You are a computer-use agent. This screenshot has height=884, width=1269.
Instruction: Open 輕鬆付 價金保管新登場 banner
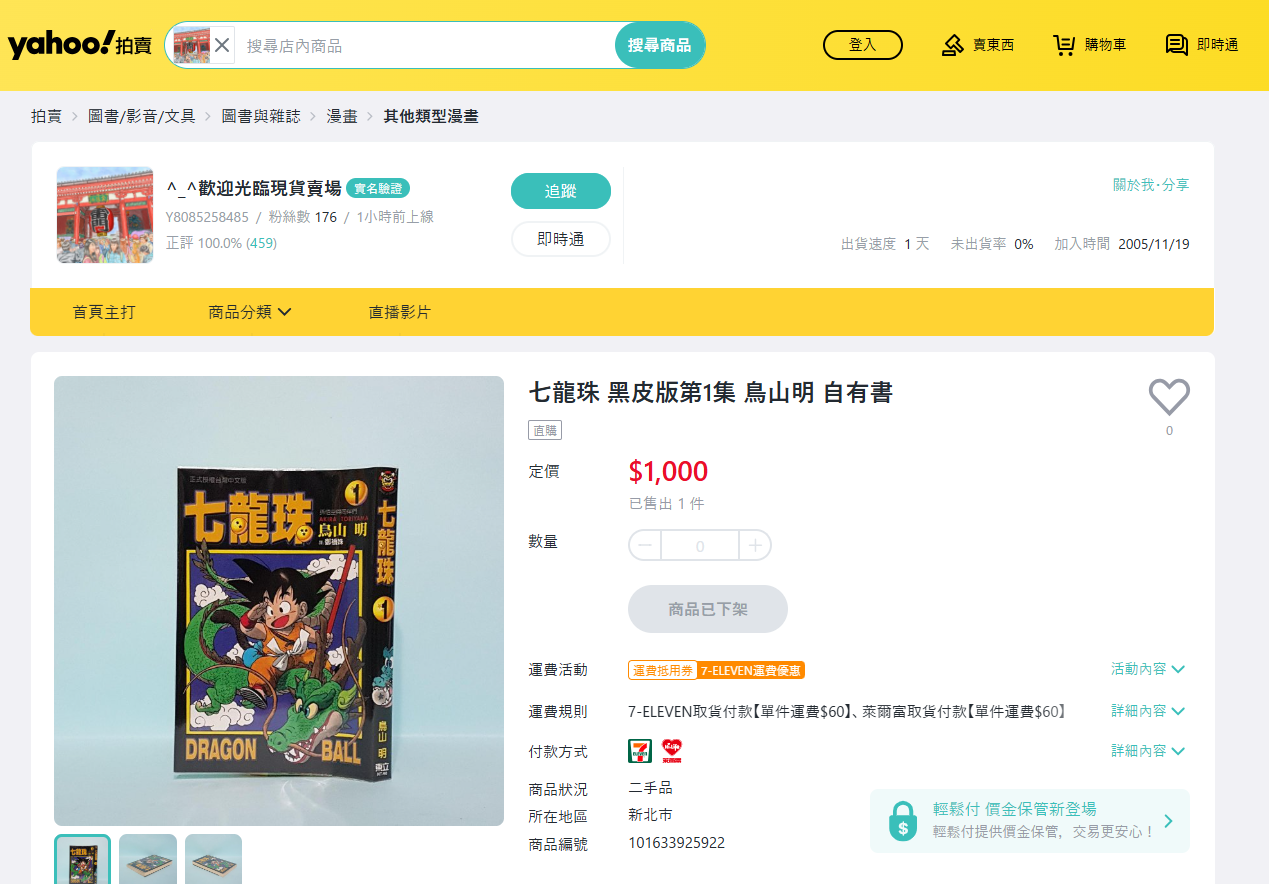tap(1030, 821)
